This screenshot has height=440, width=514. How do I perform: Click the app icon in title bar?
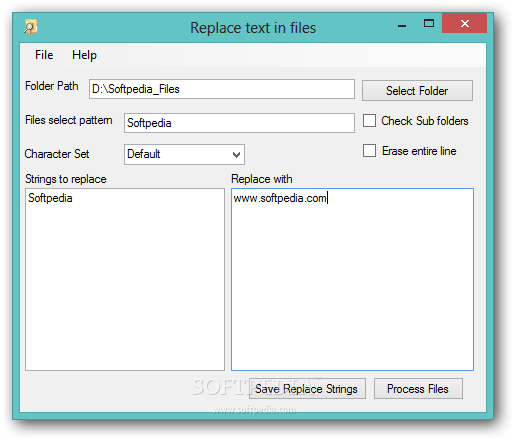[30, 27]
